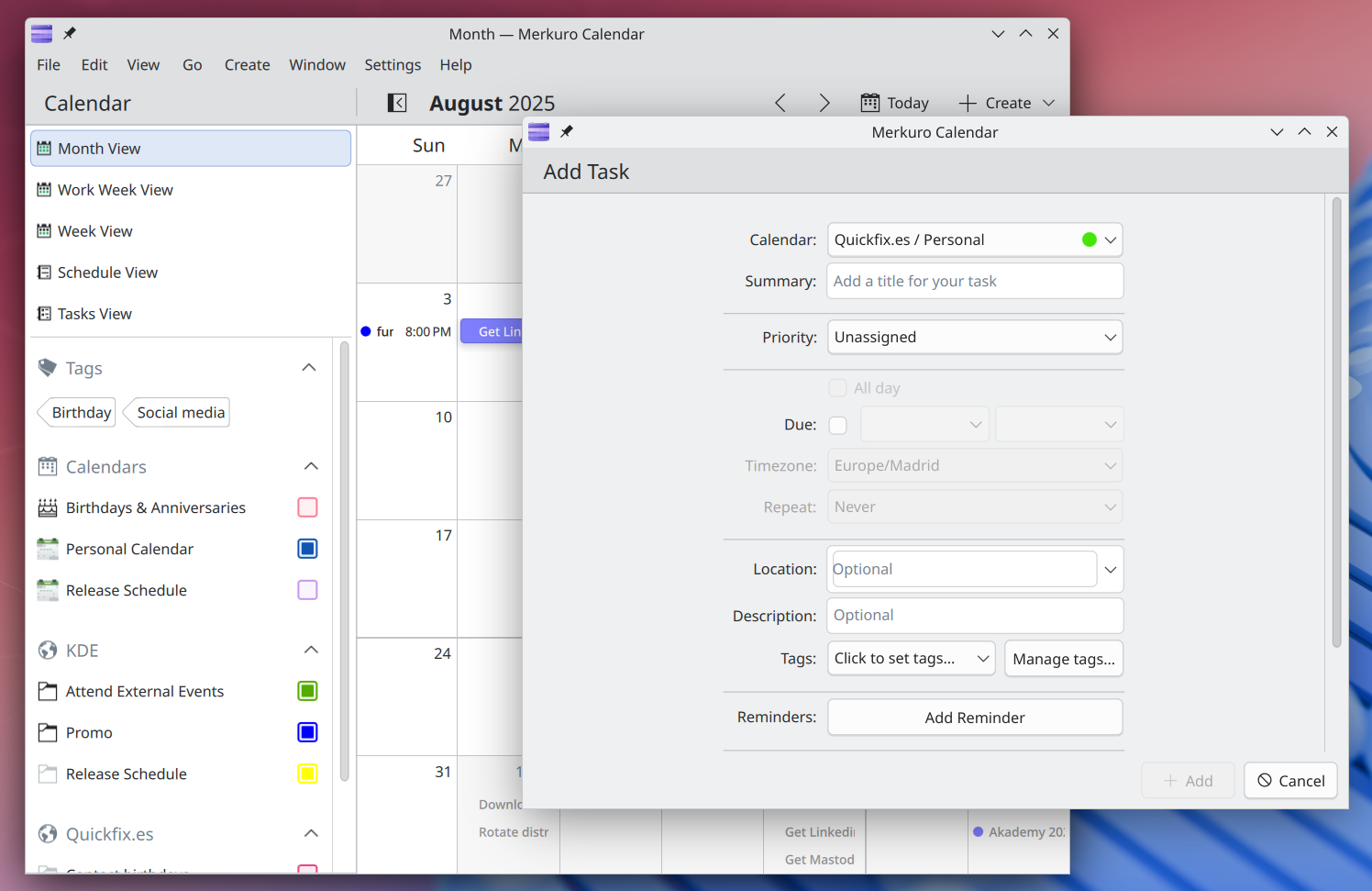Click the Personal Calendar icon in sidebar
Screen dimensions: 1372x891
click(48, 549)
